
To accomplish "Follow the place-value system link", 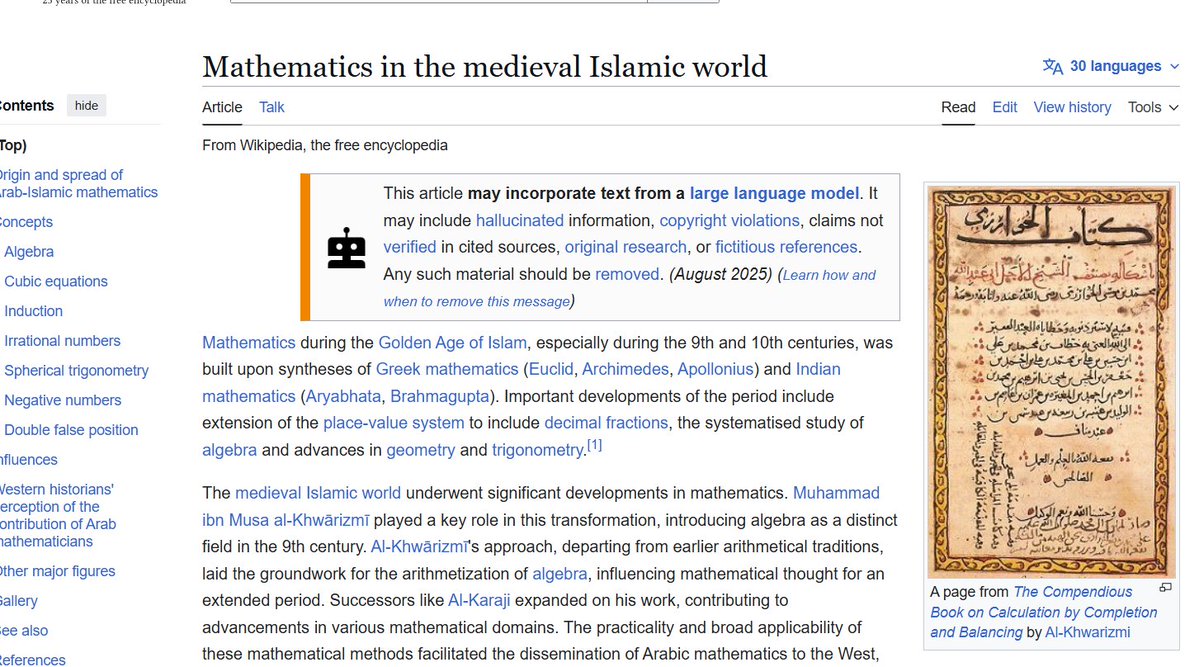I will coord(393,423).
